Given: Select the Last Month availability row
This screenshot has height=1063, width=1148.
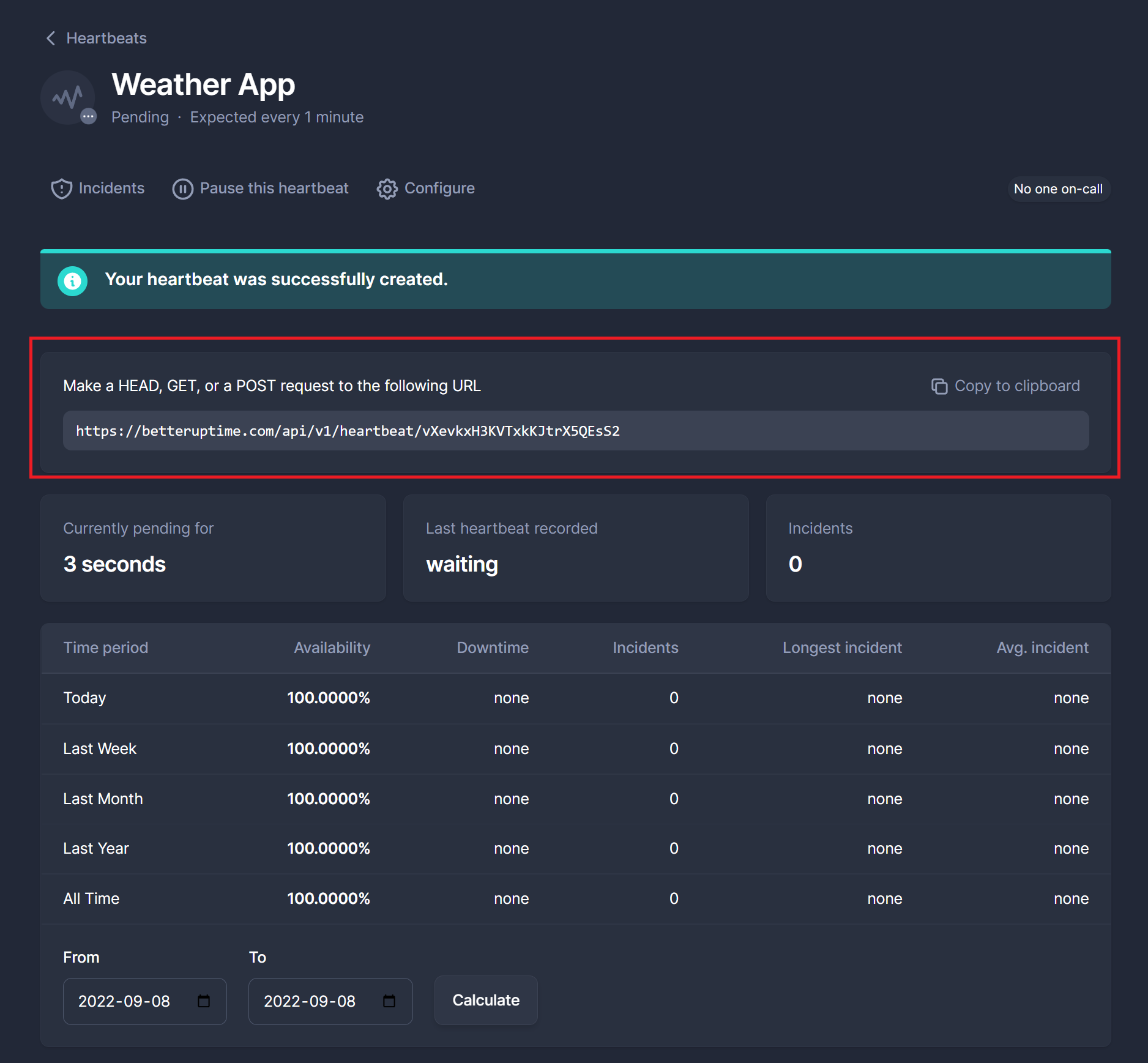Looking at the screenshot, I should (575, 799).
